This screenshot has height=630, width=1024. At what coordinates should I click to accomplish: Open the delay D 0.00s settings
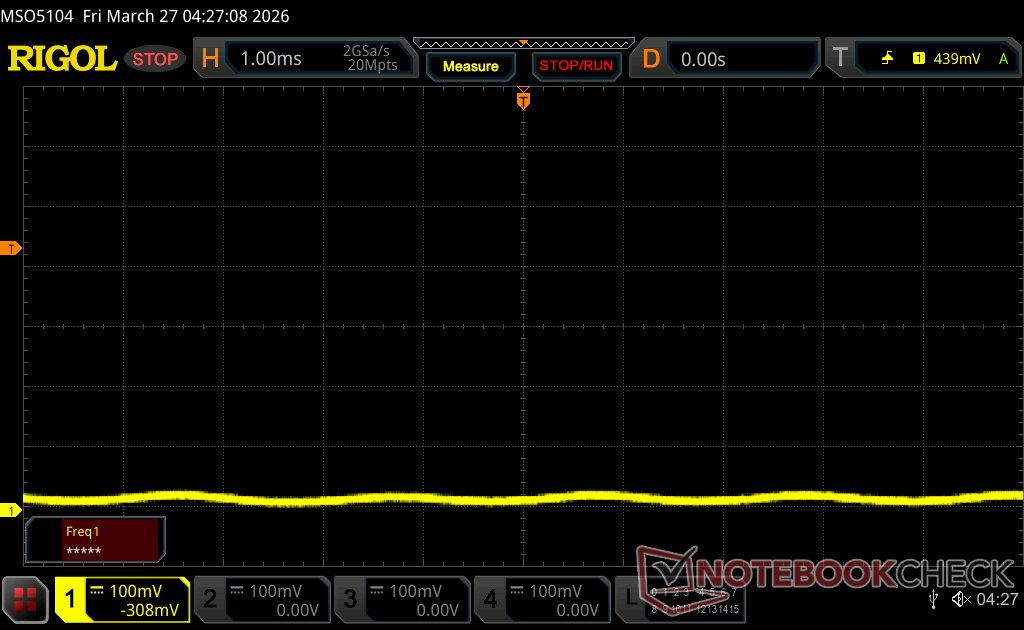coord(728,59)
